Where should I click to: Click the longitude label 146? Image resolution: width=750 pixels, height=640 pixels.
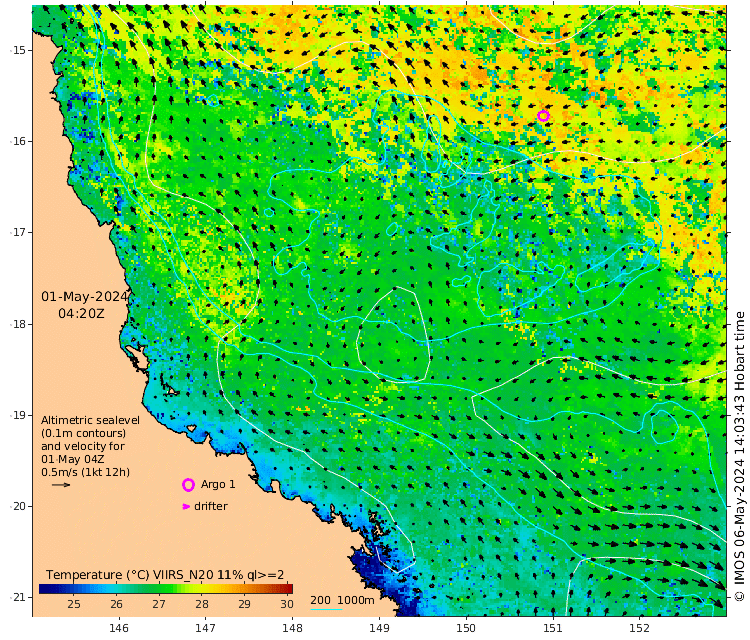pyautogui.click(x=119, y=628)
